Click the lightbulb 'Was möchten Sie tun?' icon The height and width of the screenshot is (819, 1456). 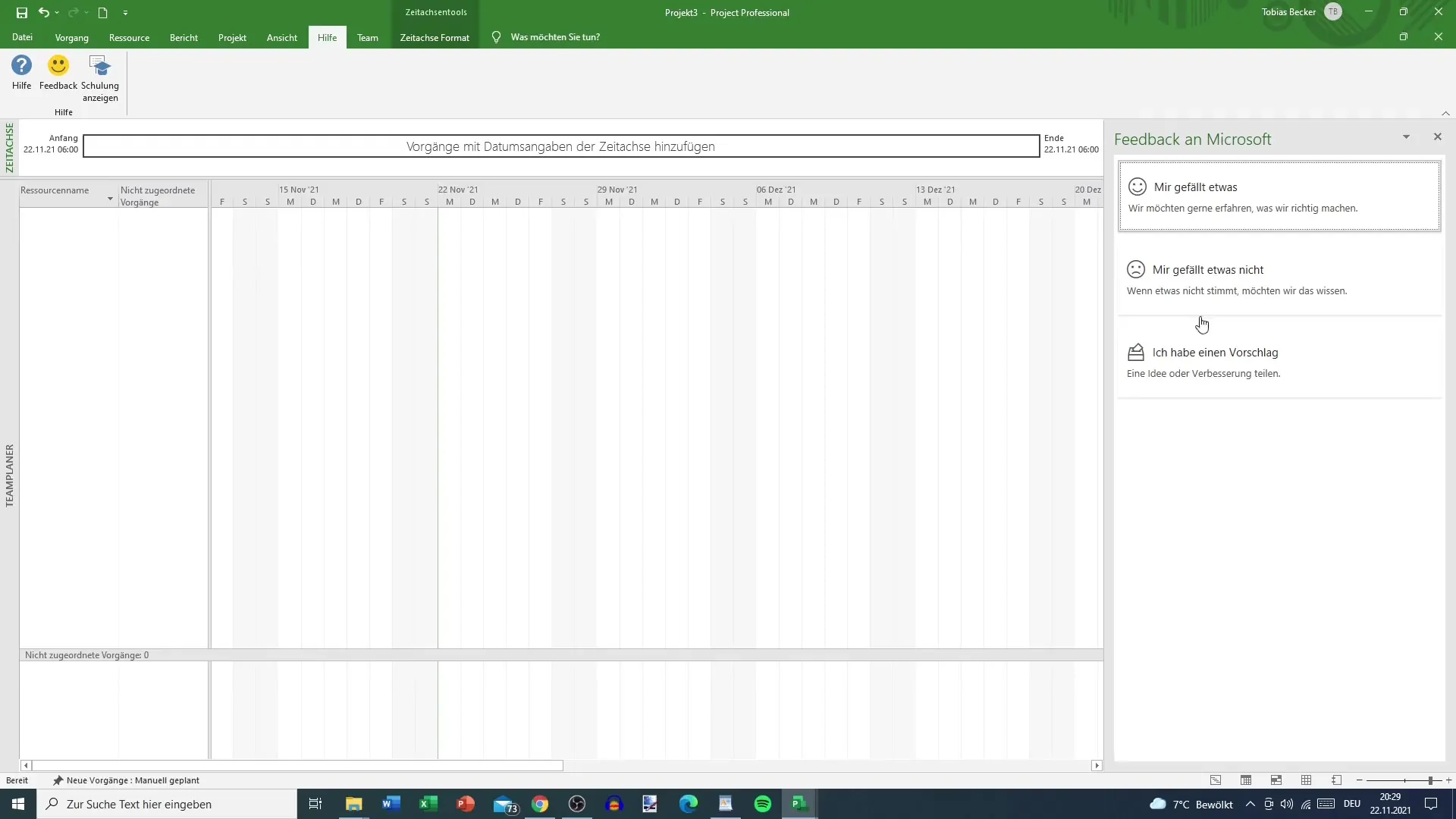[496, 37]
